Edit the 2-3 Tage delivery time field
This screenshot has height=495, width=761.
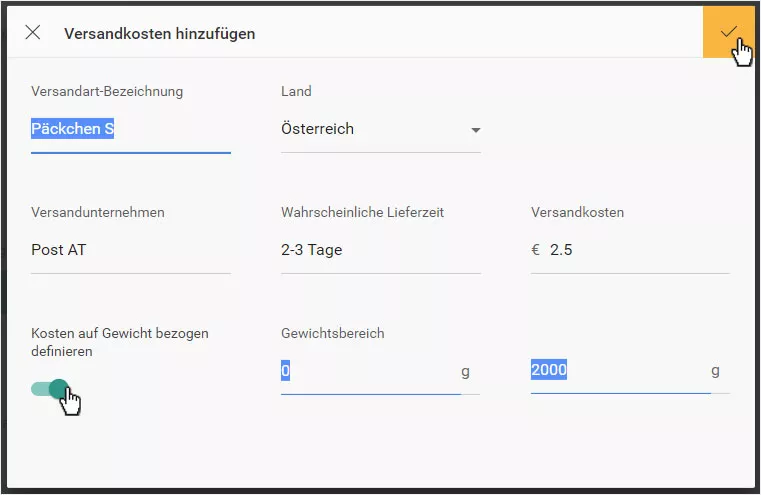coord(380,250)
